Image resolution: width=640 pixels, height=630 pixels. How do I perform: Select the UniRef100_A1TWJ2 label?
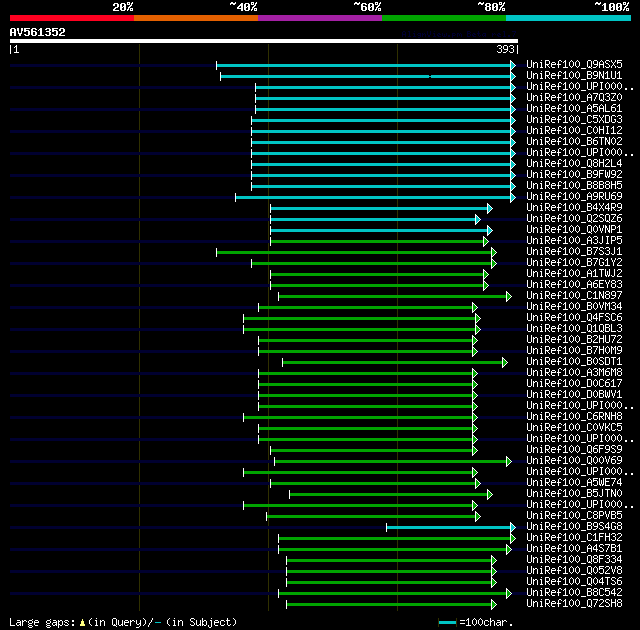click(574, 274)
